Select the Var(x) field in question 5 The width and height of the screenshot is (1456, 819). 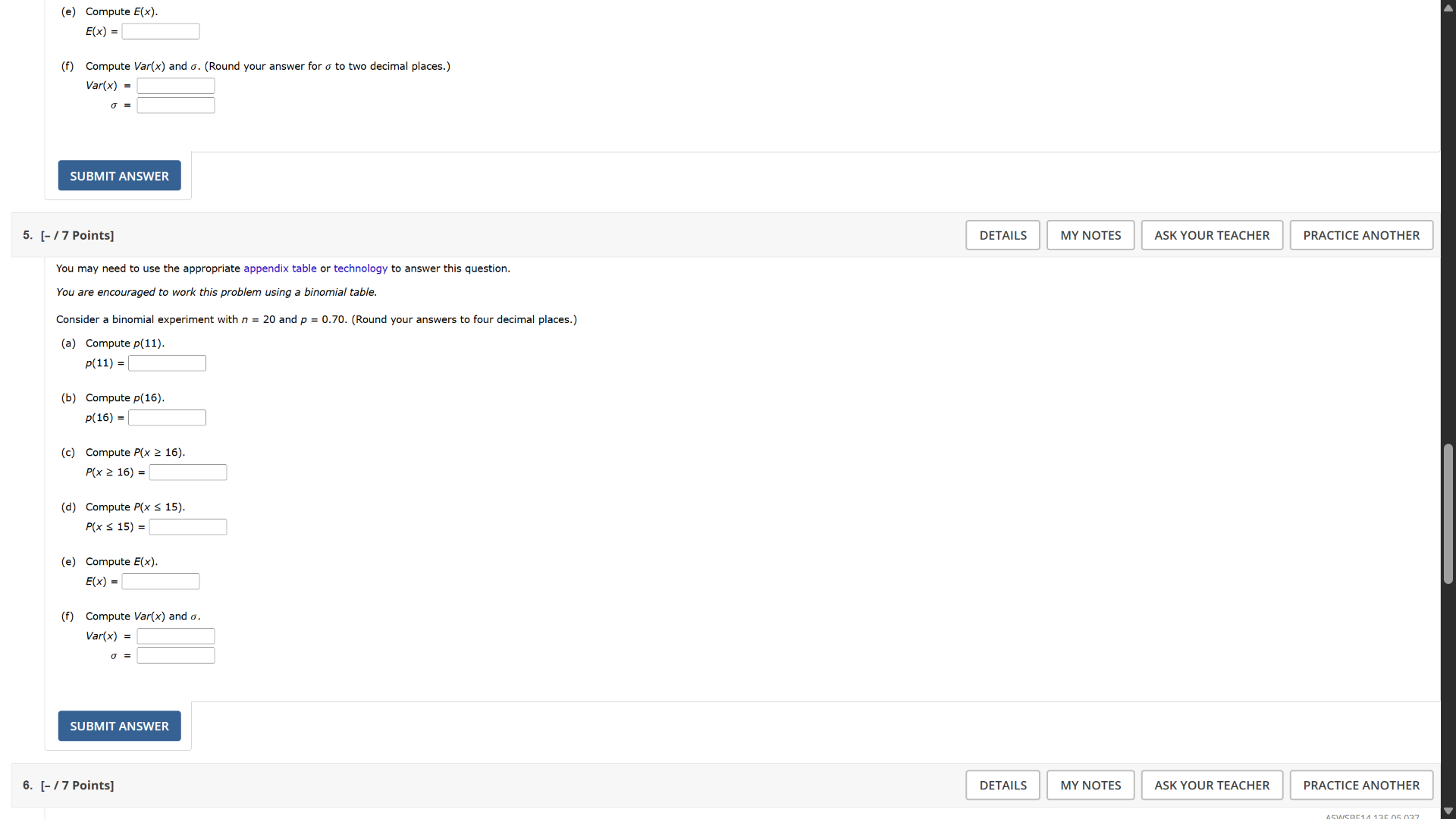(x=175, y=636)
